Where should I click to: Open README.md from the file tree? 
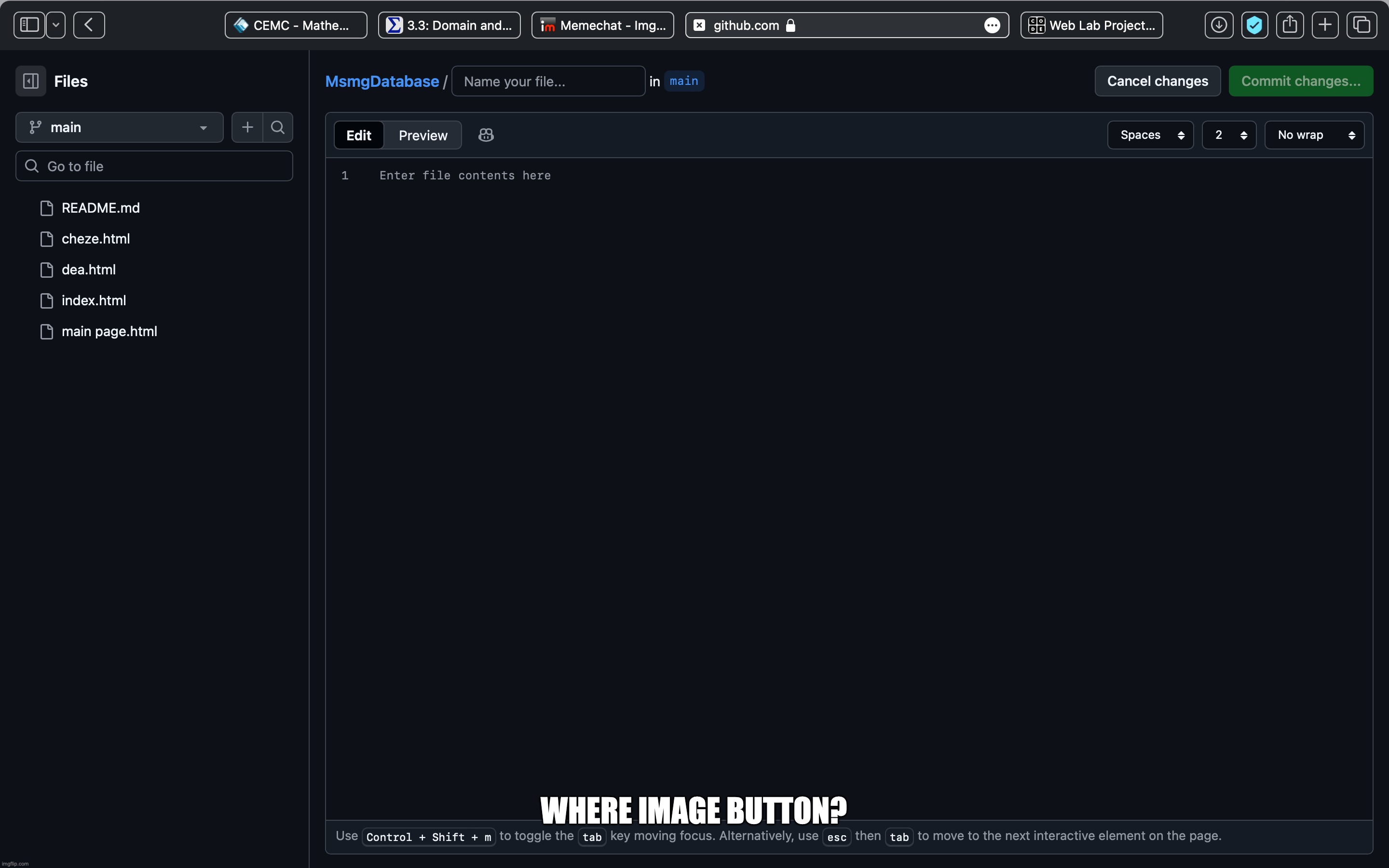click(100, 207)
